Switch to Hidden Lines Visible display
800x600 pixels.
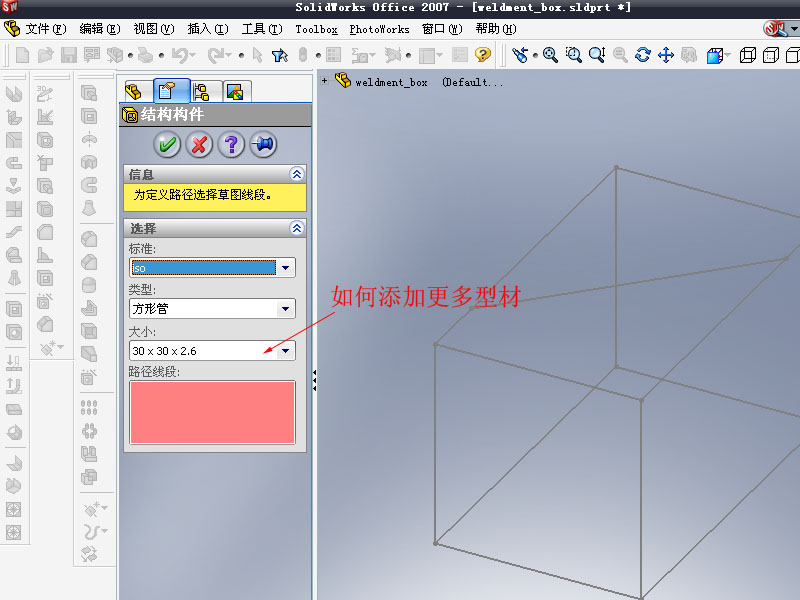click(x=770, y=55)
